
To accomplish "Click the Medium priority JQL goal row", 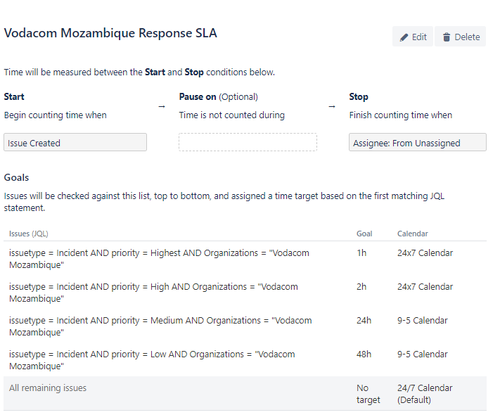I will 245,326.
